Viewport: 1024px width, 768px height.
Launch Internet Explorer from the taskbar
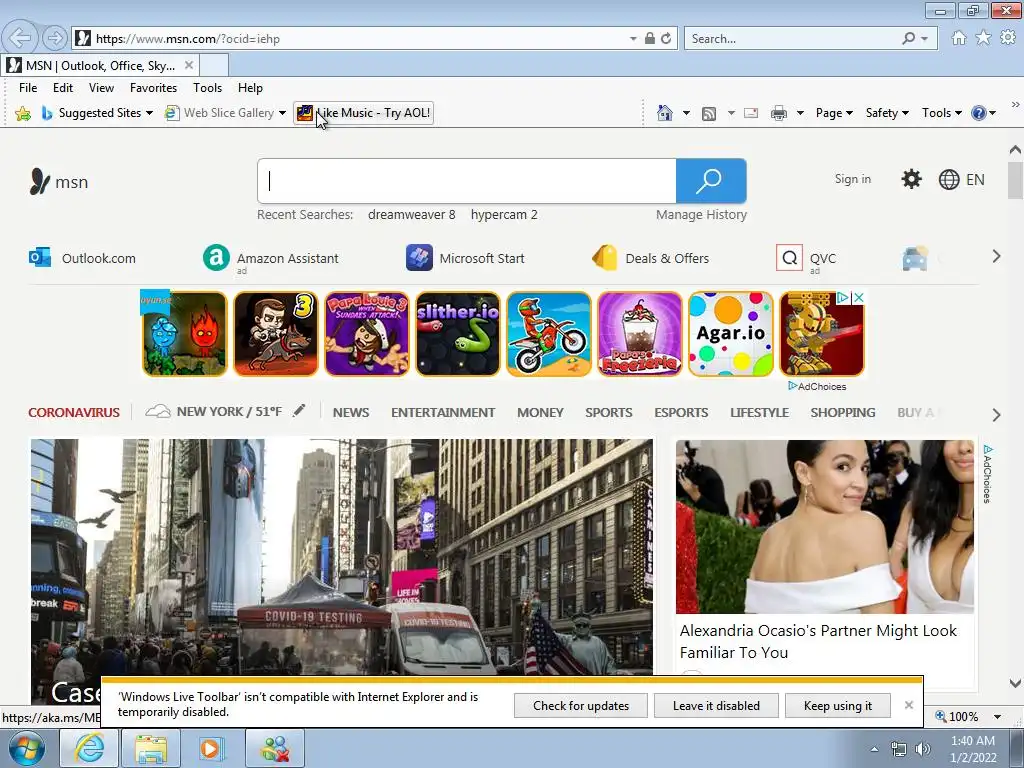click(x=89, y=748)
